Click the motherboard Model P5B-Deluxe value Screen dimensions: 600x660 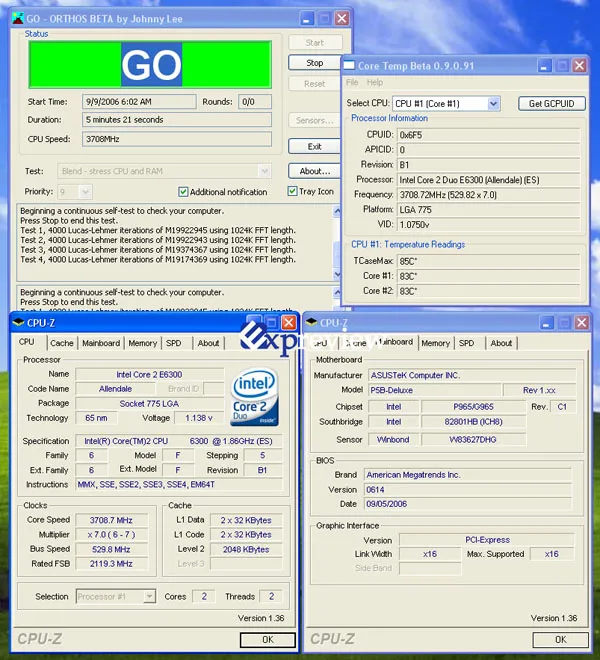[435, 390]
